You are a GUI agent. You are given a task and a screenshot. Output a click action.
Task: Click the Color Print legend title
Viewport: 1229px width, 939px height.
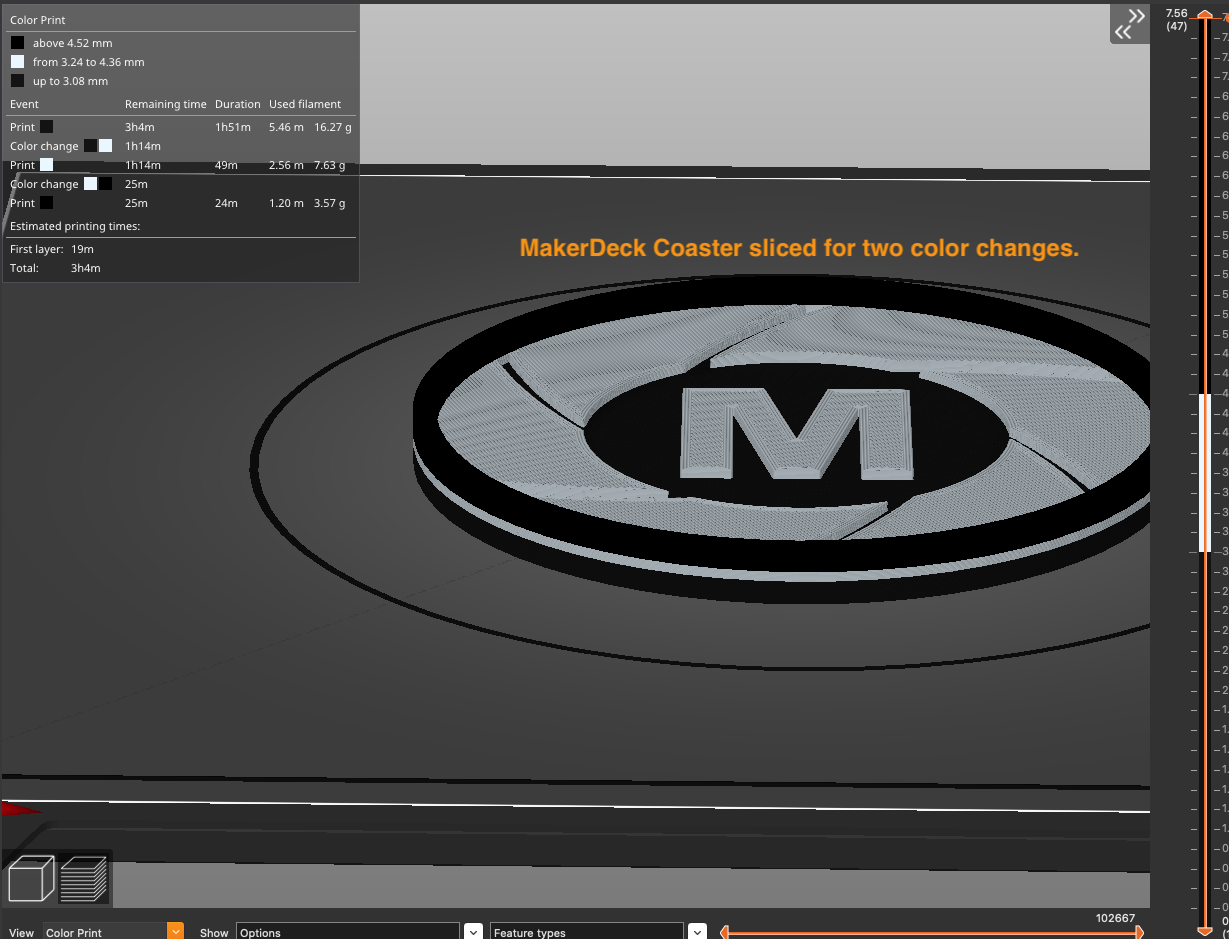click(x=38, y=20)
